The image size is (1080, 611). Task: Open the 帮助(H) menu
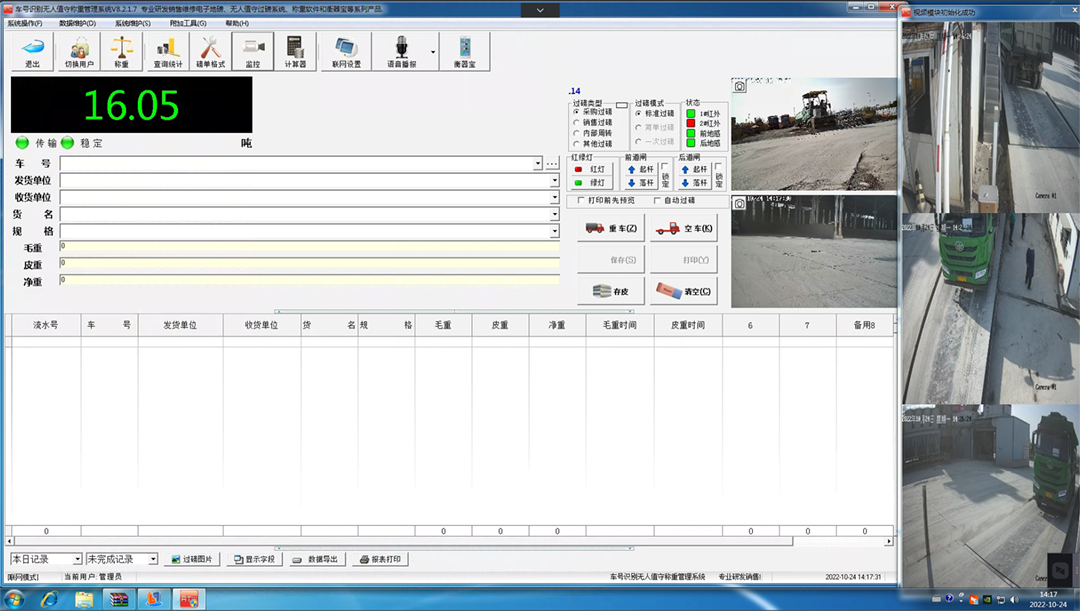[x=237, y=23]
